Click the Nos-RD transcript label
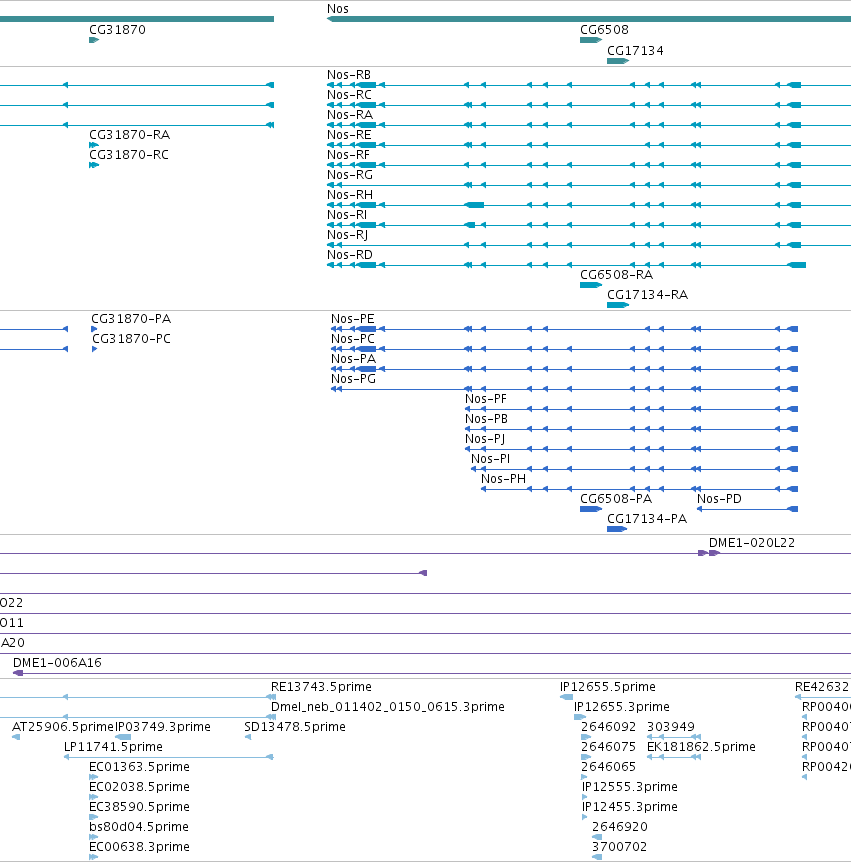Image resolution: width=851 pixels, height=862 pixels. pos(350,255)
